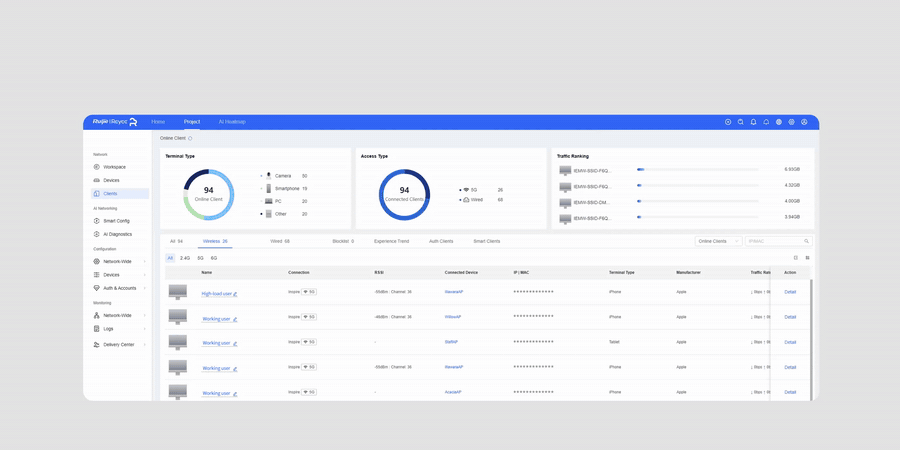Expand Auth & Accounts in the sidebar
The width and height of the screenshot is (900, 450).
pos(119,288)
